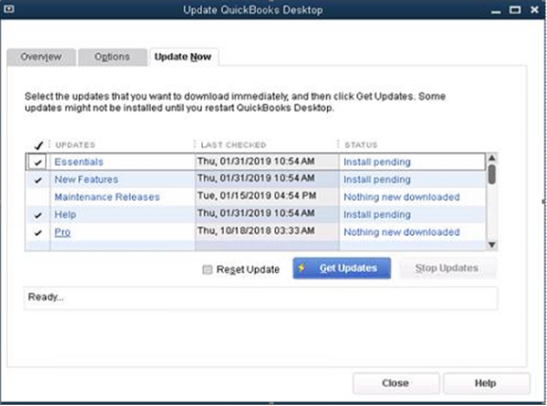Screen dimensions: 547x406
Task: Click the Get Updates button
Action: [x=342, y=268]
